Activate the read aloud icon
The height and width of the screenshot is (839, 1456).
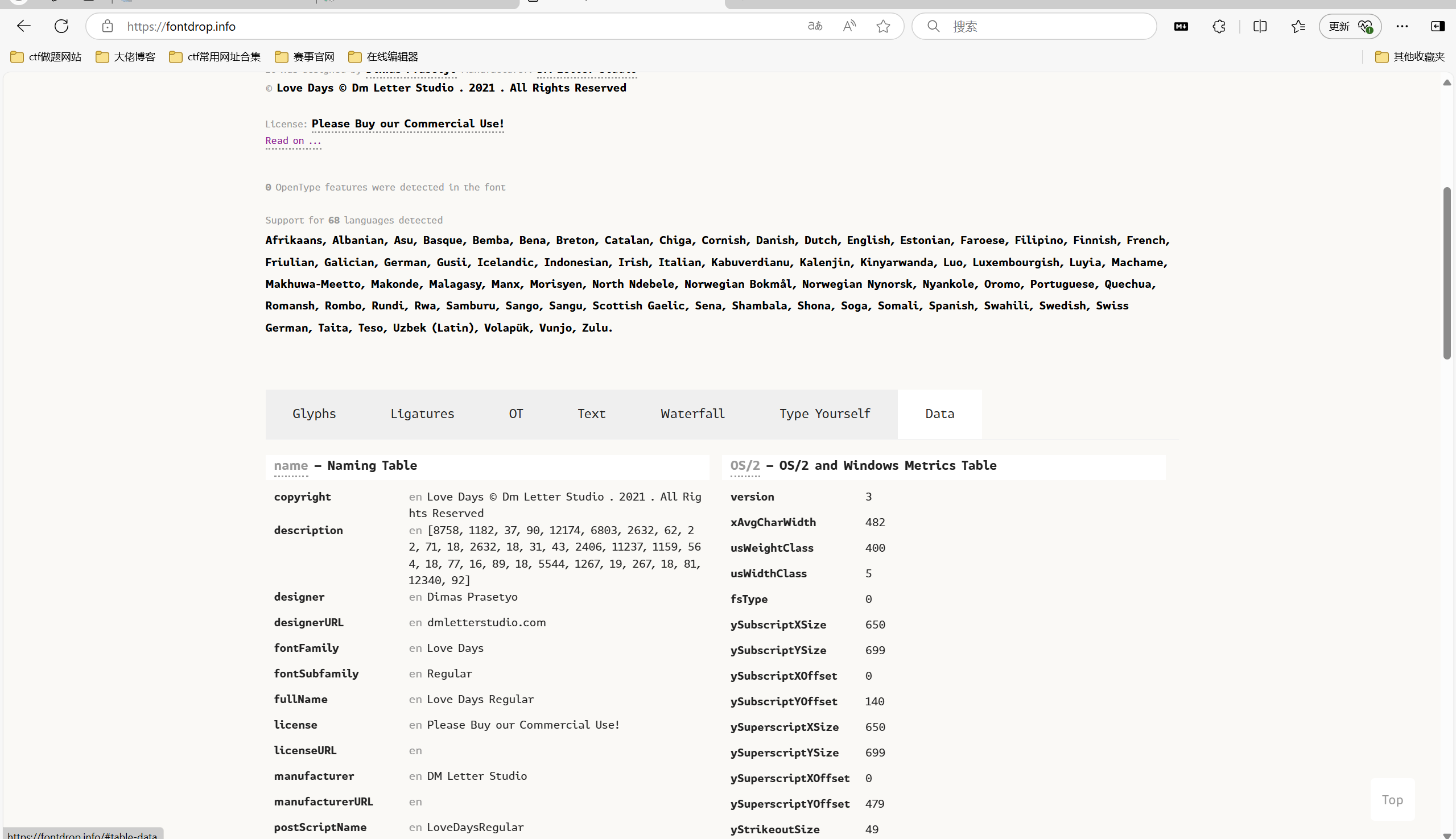[849, 26]
